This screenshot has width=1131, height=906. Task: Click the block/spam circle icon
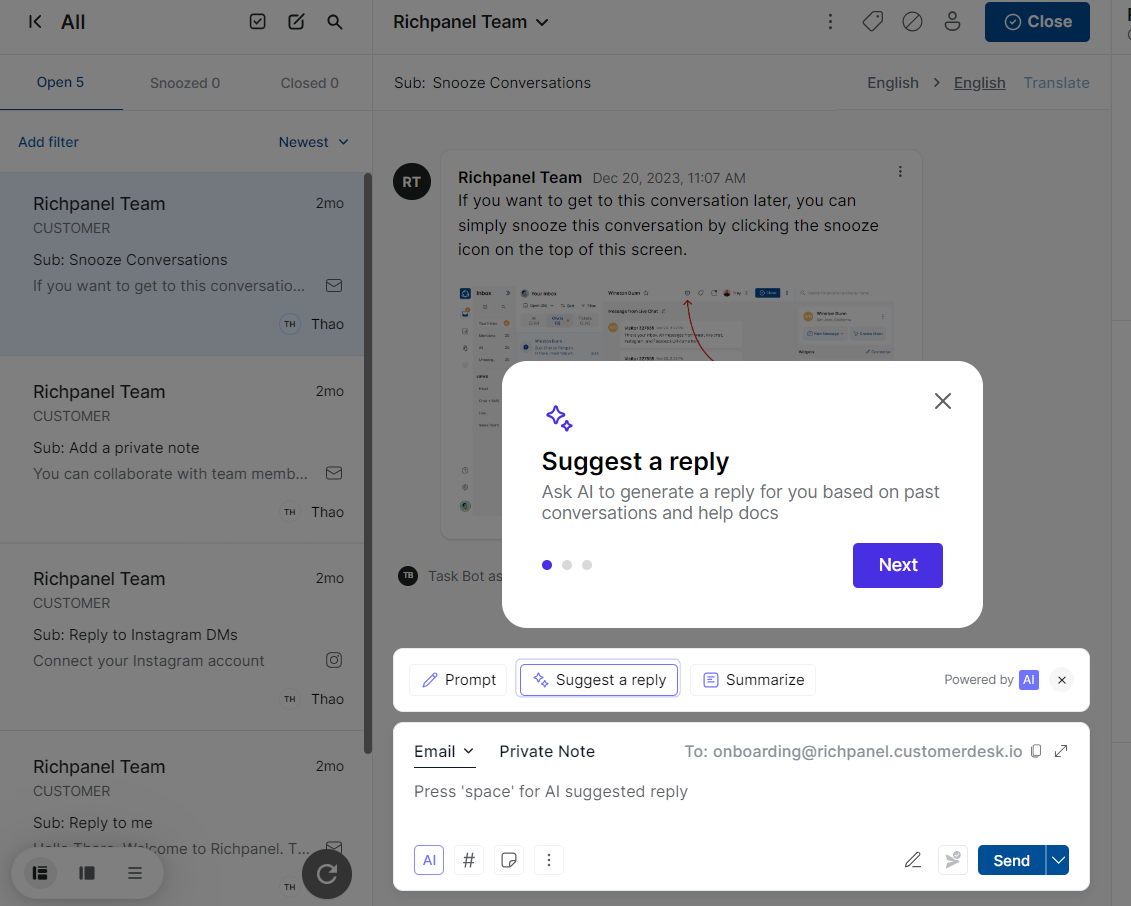pos(912,22)
